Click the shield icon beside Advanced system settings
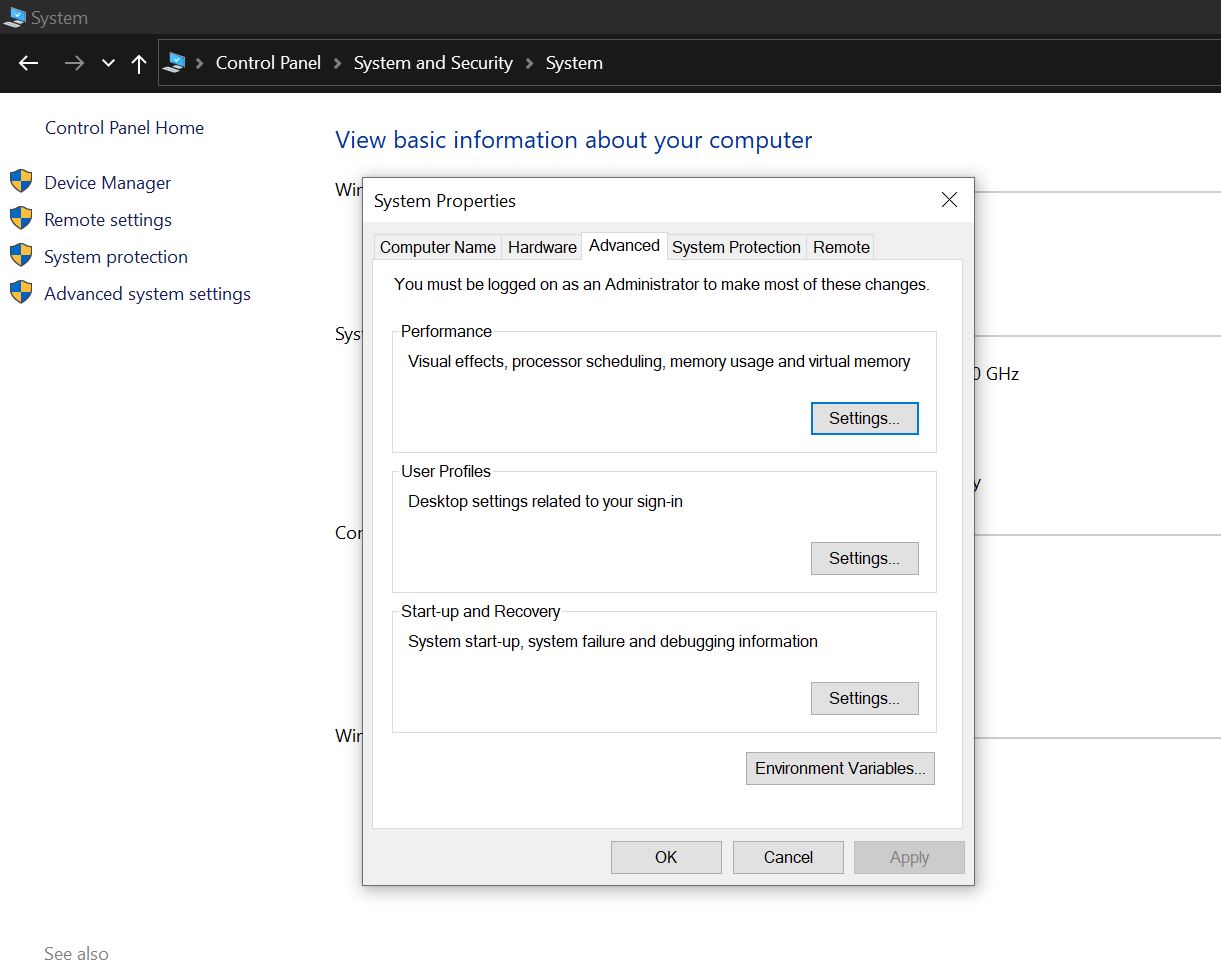Viewport: 1221px width, 960px height. point(24,293)
